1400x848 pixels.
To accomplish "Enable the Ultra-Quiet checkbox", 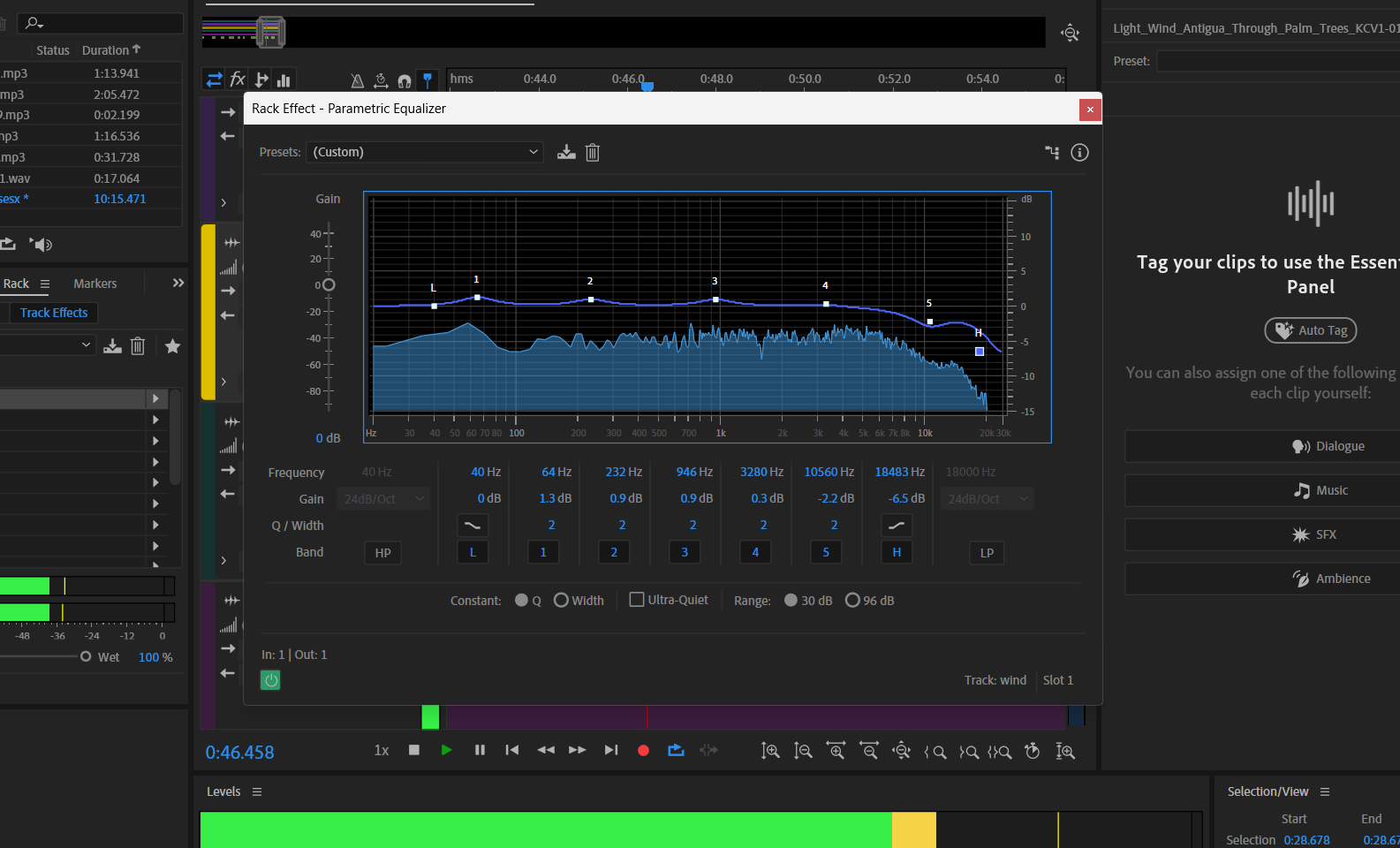I will pyautogui.click(x=637, y=600).
